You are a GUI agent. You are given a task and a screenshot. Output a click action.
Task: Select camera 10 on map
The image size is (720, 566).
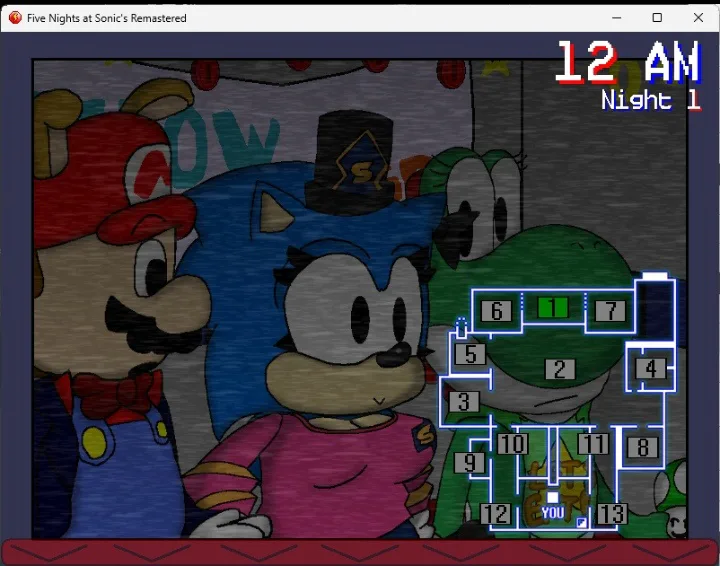click(513, 444)
